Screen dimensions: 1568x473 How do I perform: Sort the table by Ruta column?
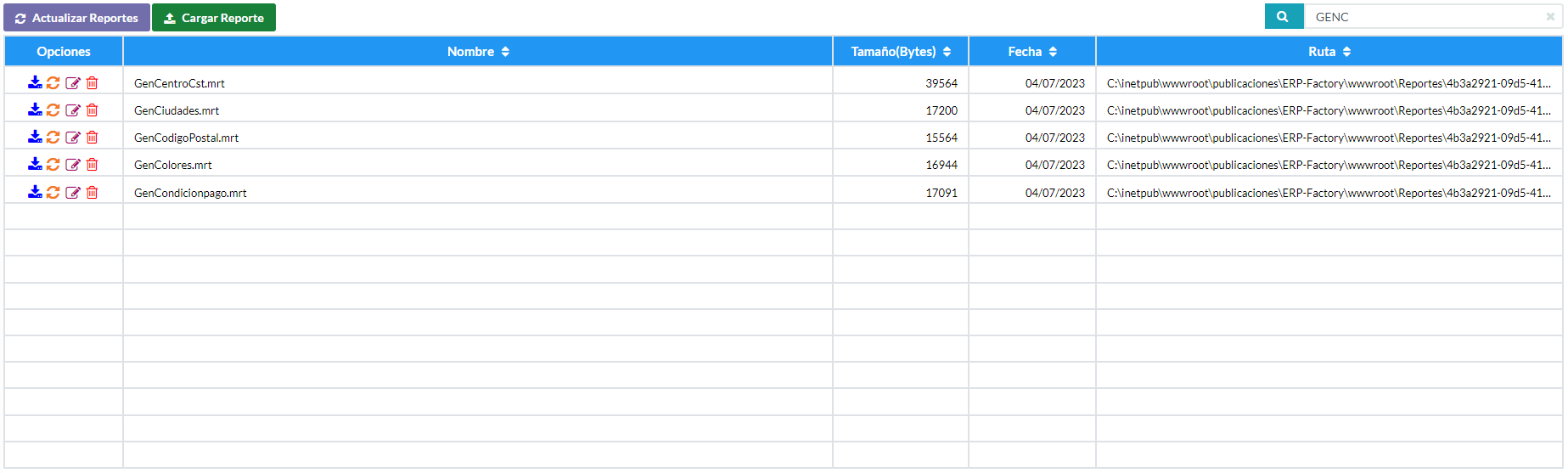(x=1329, y=52)
